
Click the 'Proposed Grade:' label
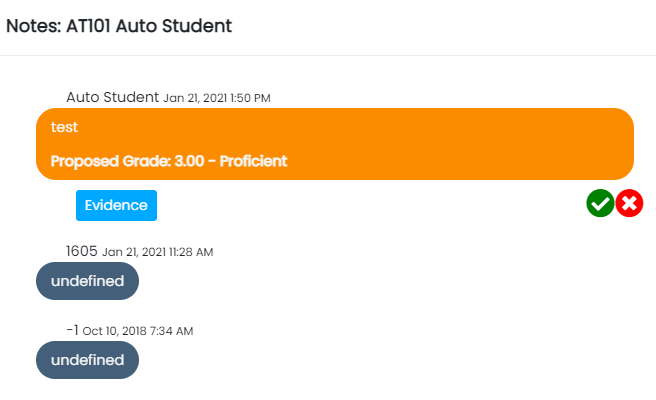pos(112,160)
